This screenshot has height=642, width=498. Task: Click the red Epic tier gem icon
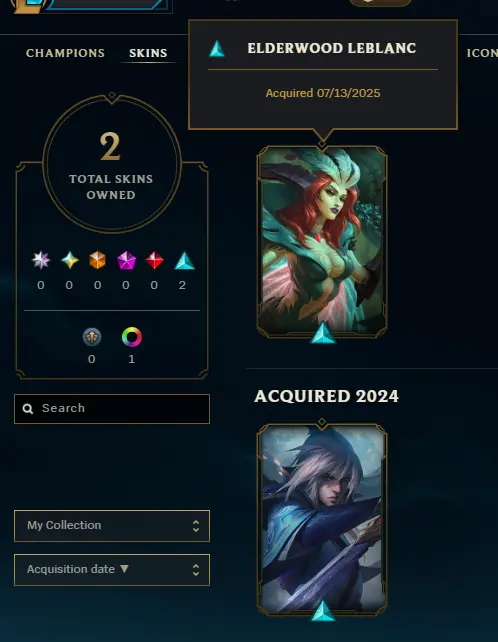pyautogui.click(x=154, y=260)
